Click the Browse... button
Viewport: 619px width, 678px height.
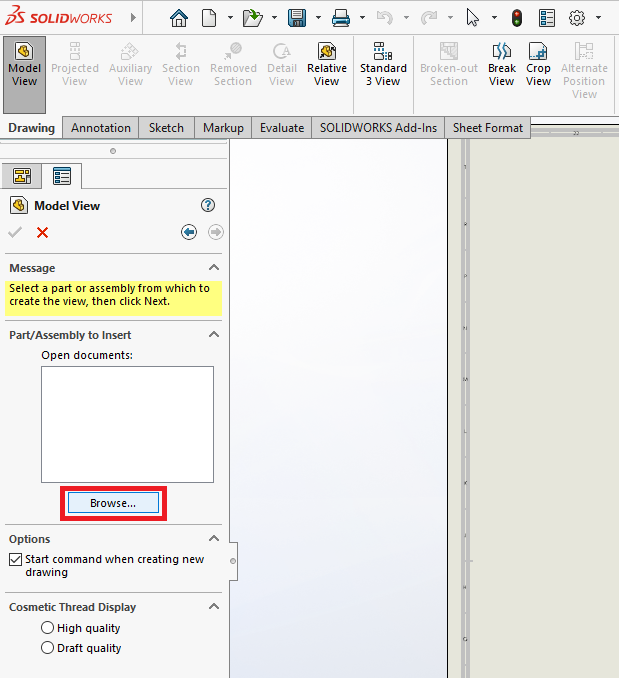112,503
